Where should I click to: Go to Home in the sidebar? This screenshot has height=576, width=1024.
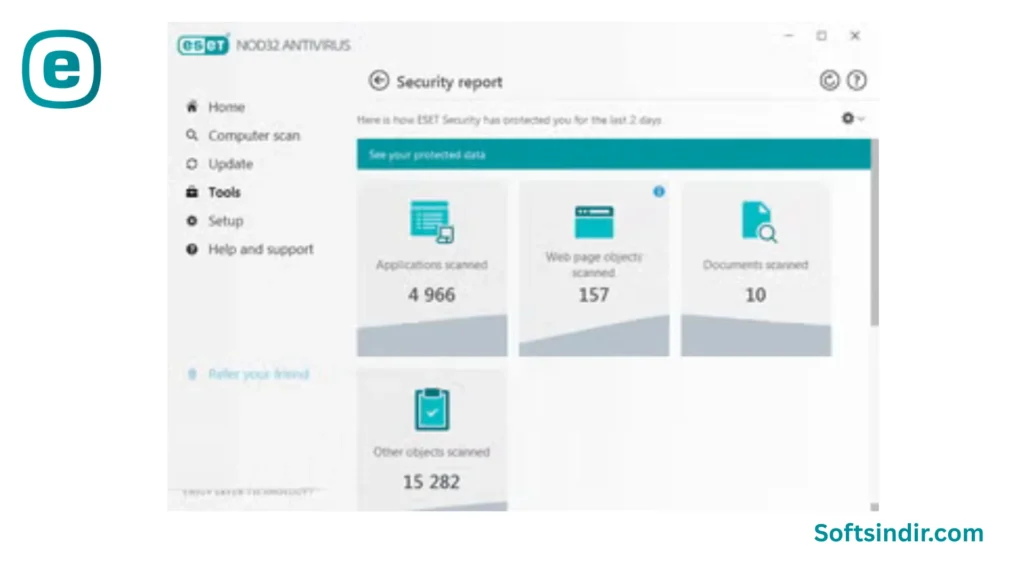coord(226,107)
